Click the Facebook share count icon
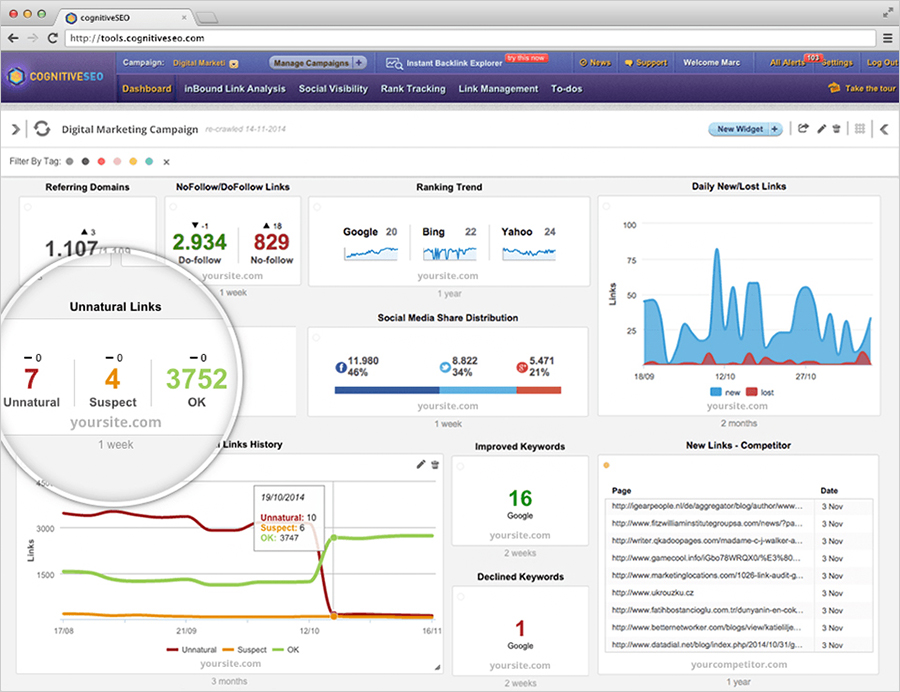The image size is (900, 692). point(341,367)
